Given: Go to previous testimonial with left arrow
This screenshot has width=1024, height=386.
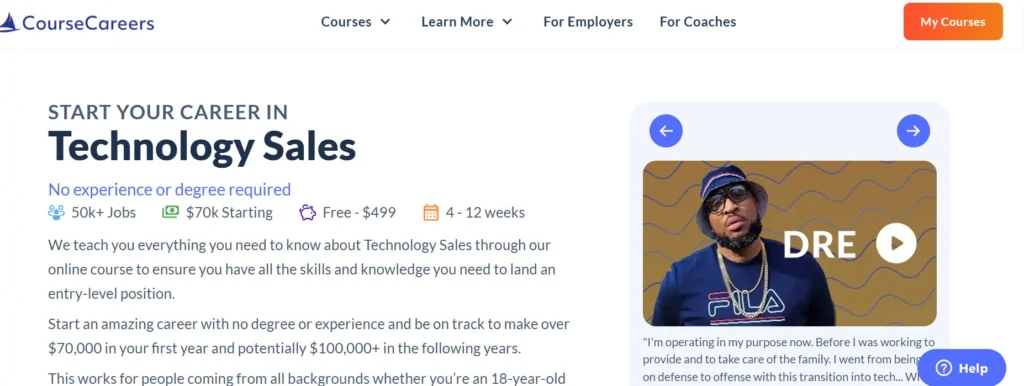Looking at the screenshot, I should click(665, 131).
